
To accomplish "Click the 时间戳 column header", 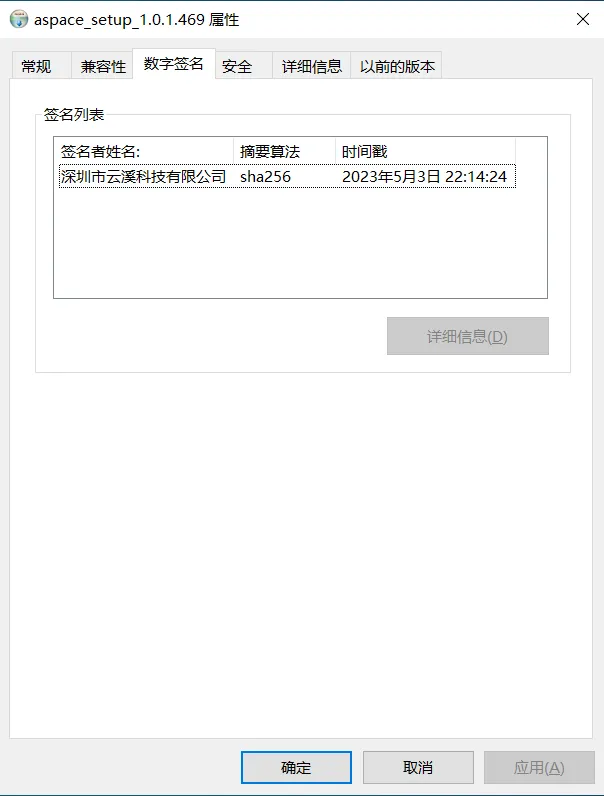I will pos(425,151).
